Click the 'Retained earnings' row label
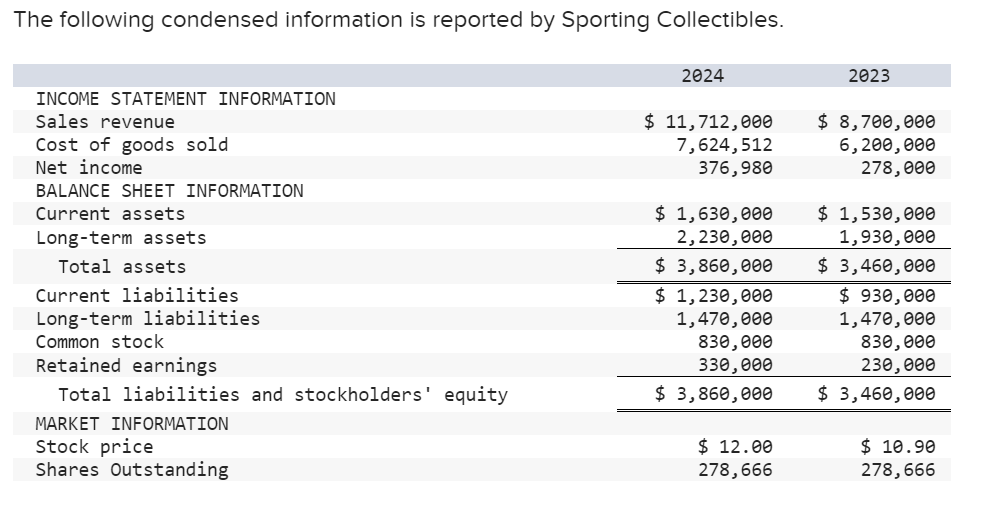Image resolution: width=994 pixels, height=514 pixels. (126, 366)
